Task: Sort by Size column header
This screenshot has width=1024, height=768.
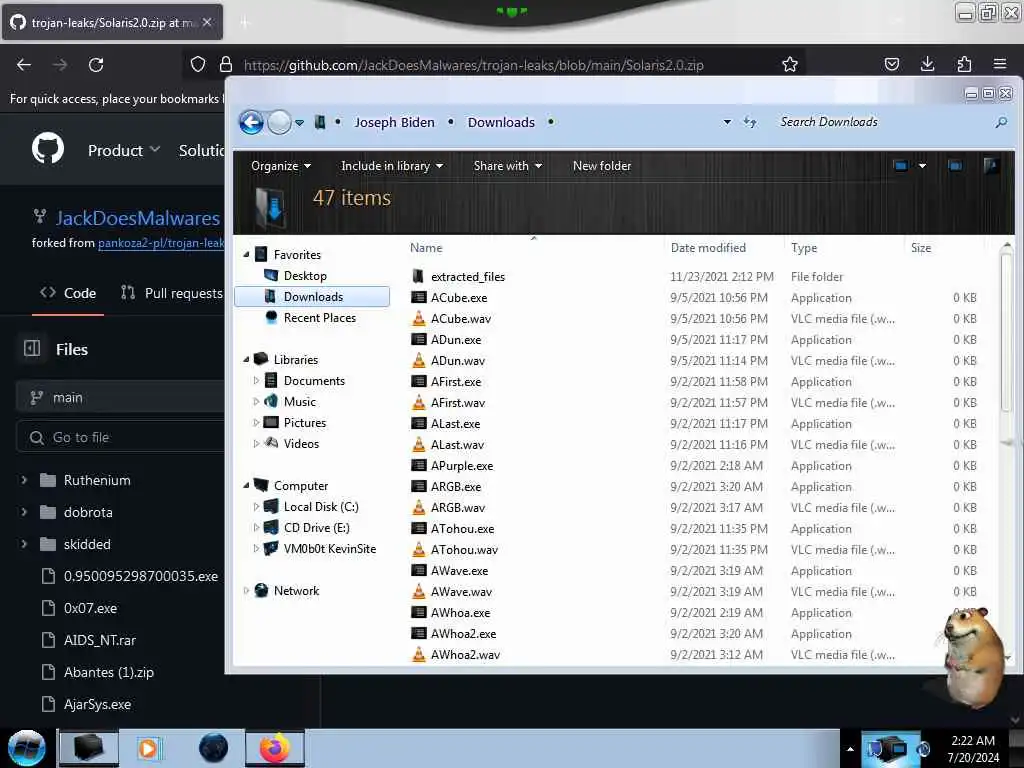Action: (921, 248)
